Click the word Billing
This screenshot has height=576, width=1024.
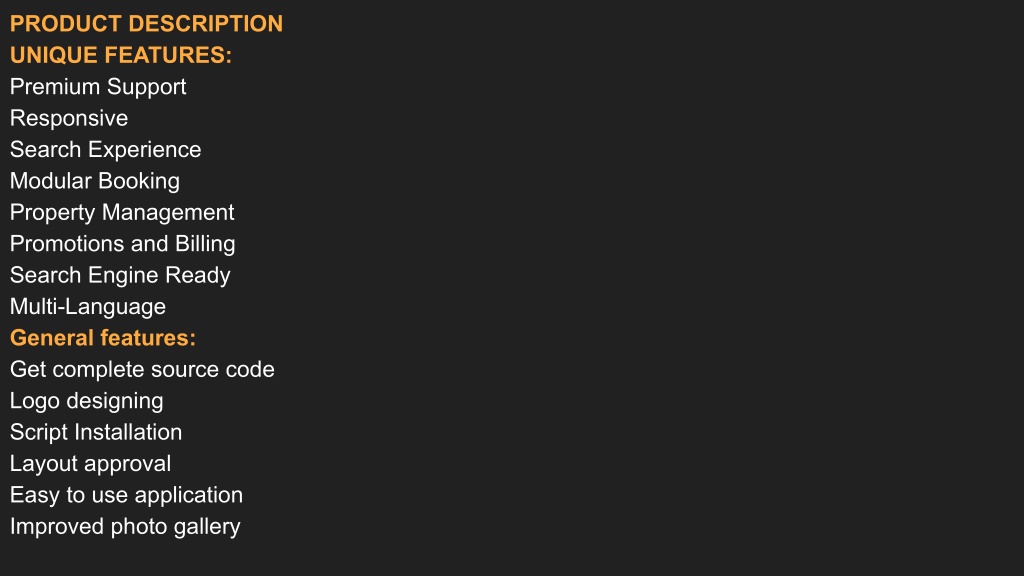(205, 244)
